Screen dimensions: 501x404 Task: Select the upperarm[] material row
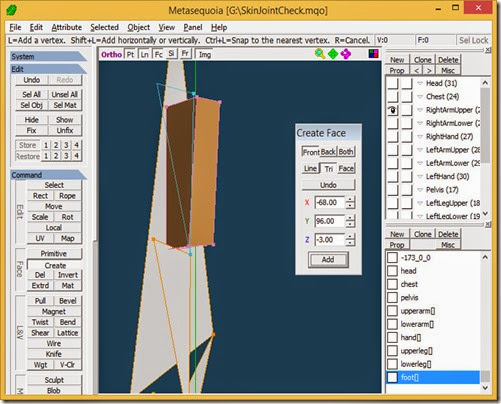click(433, 311)
